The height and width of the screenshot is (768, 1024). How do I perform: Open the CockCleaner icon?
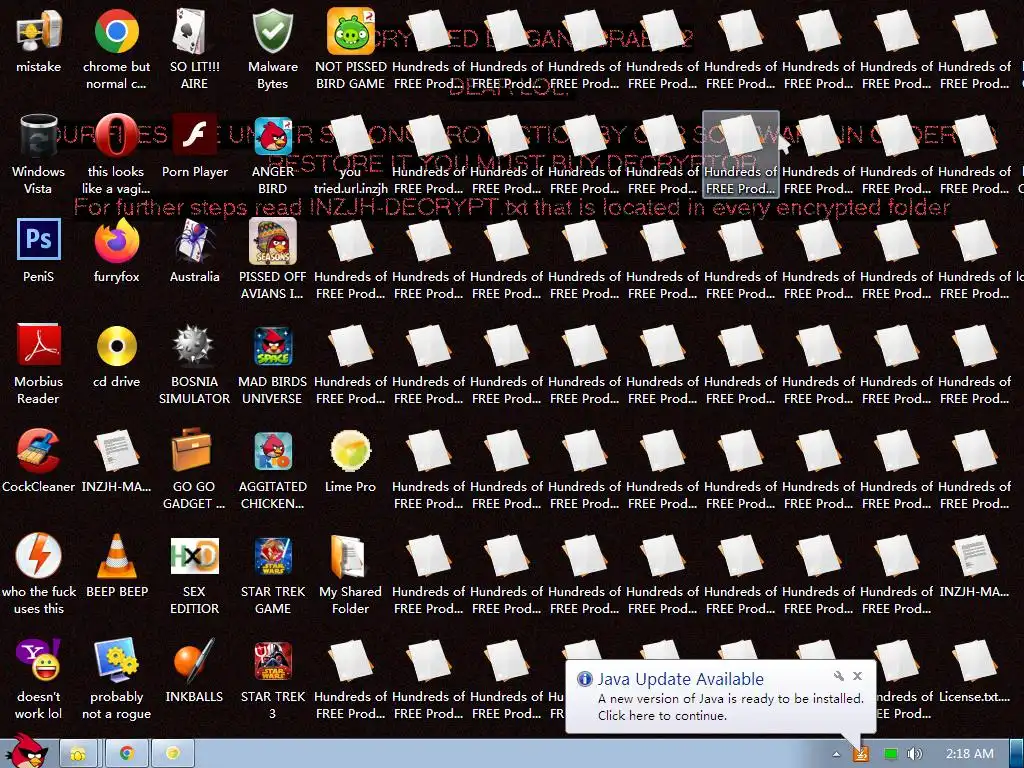[x=39, y=451]
